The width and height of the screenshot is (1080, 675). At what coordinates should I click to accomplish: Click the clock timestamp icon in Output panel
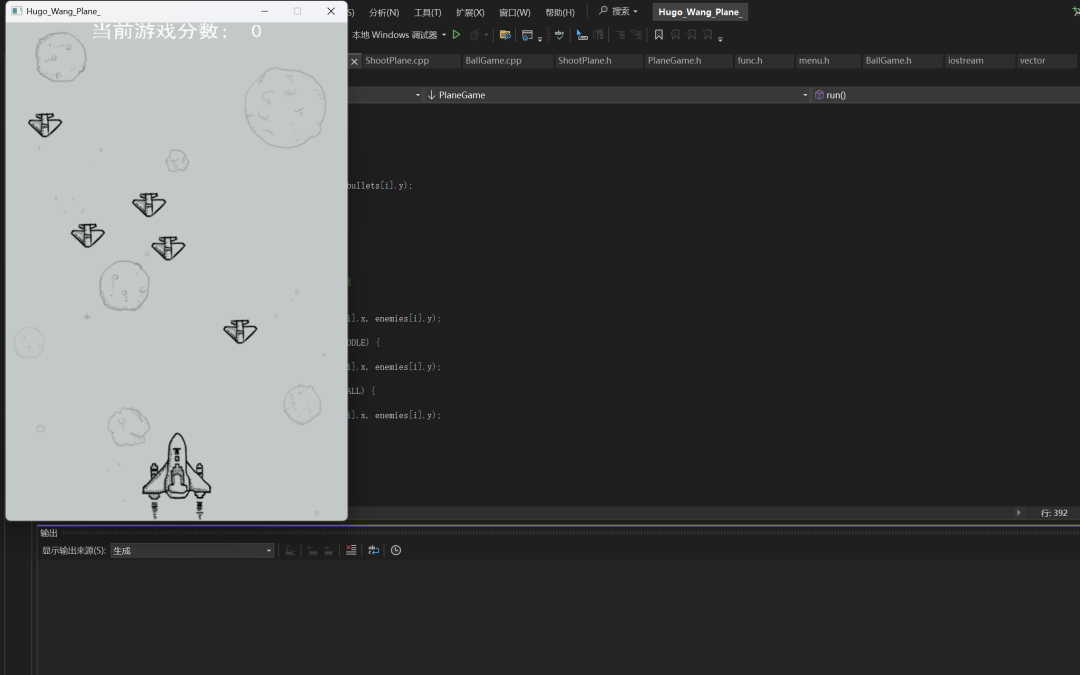pos(396,550)
